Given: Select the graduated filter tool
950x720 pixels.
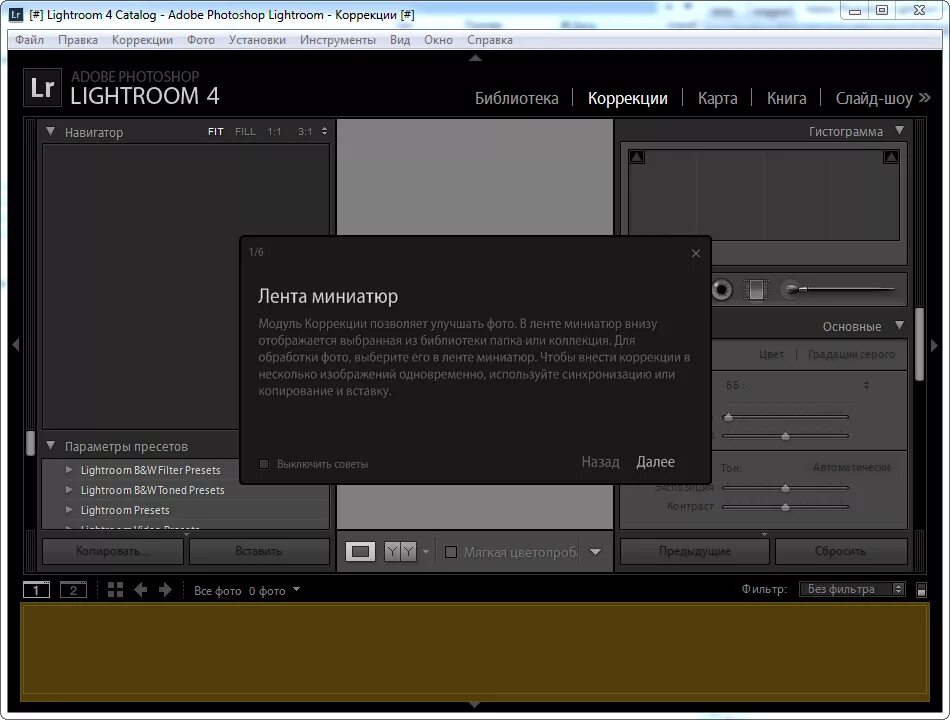Looking at the screenshot, I should pyautogui.click(x=756, y=289).
